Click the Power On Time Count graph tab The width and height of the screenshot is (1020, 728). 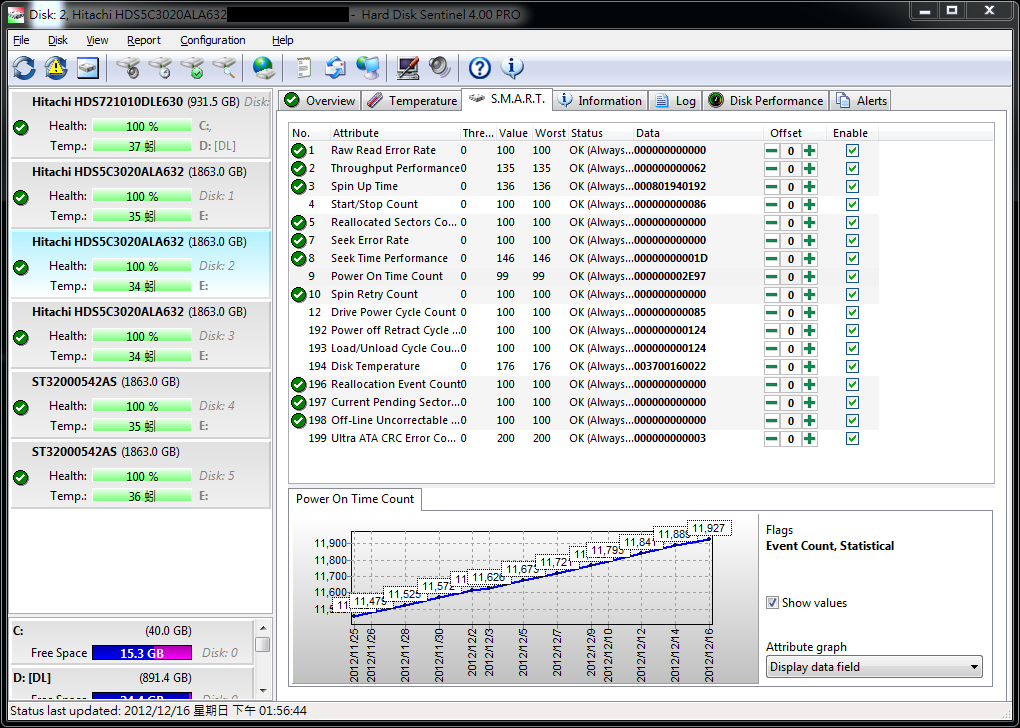(355, 499)
